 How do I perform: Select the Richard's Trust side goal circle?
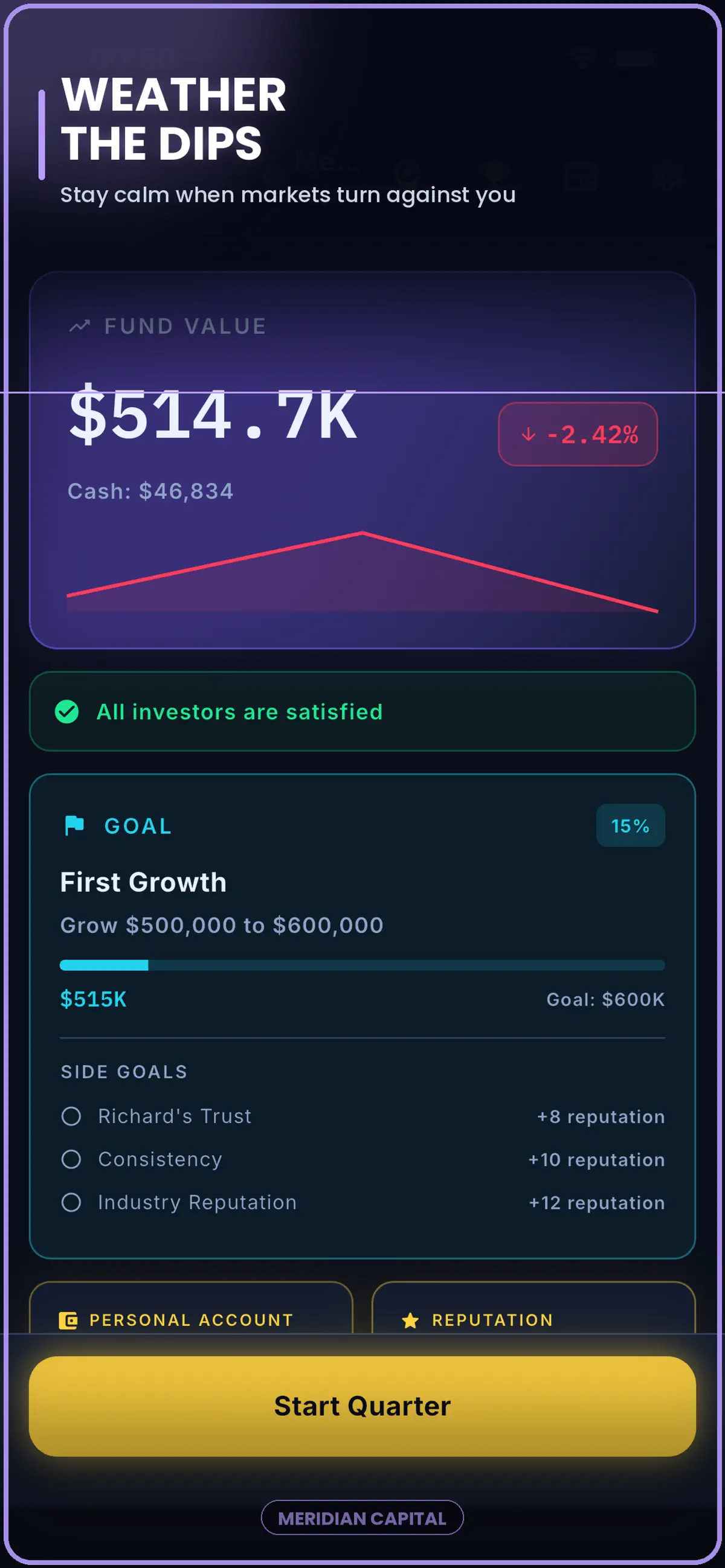71,1116
